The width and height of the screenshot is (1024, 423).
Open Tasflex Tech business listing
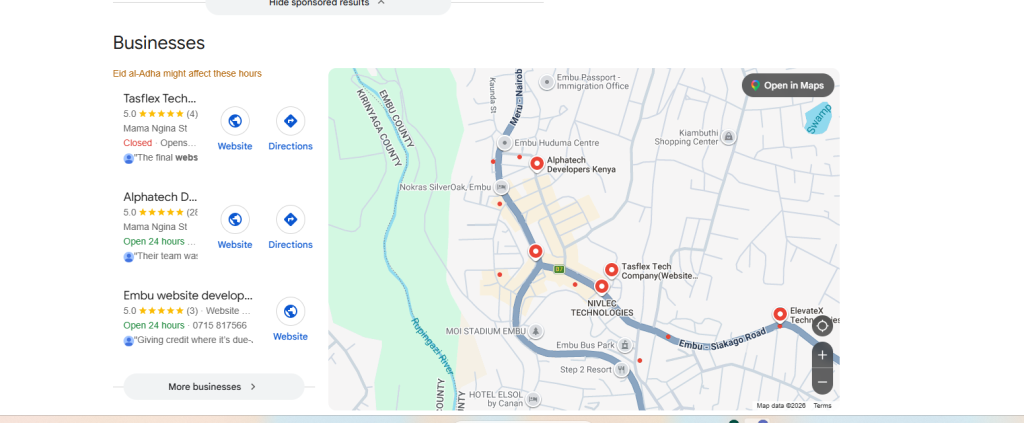pyautogui.click(x=160, y=99)
